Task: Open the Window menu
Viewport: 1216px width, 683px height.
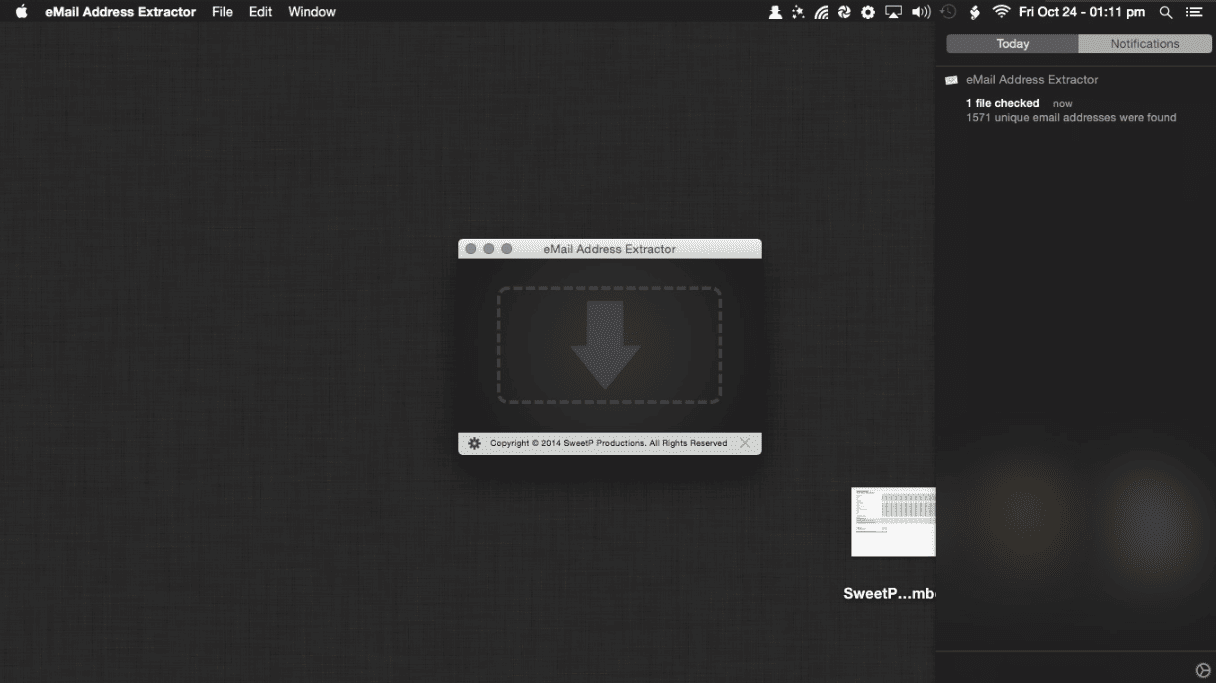Action: tap(312, 12)
